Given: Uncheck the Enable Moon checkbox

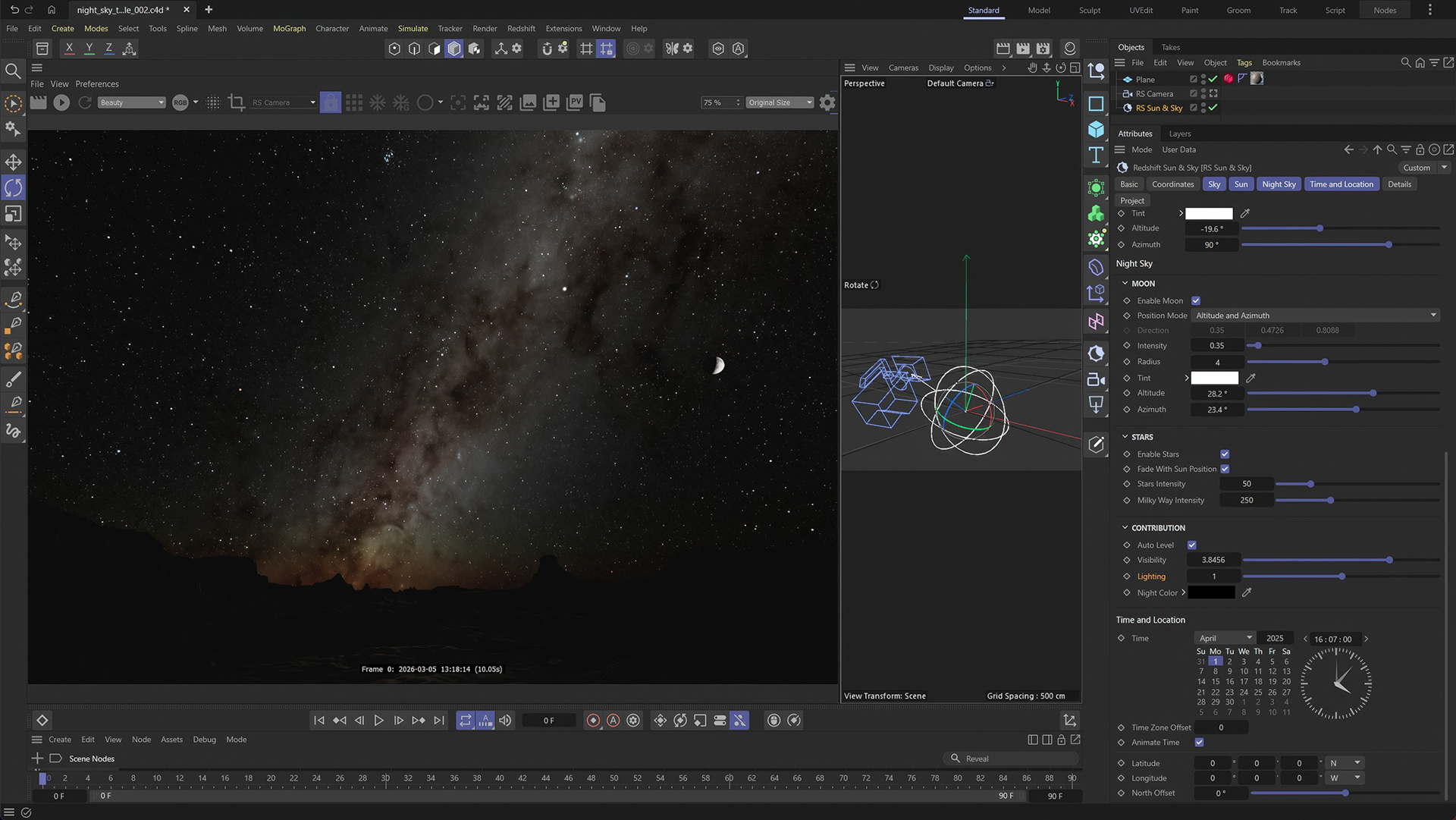Looking at the screenshot, I should click(1195, 300).
